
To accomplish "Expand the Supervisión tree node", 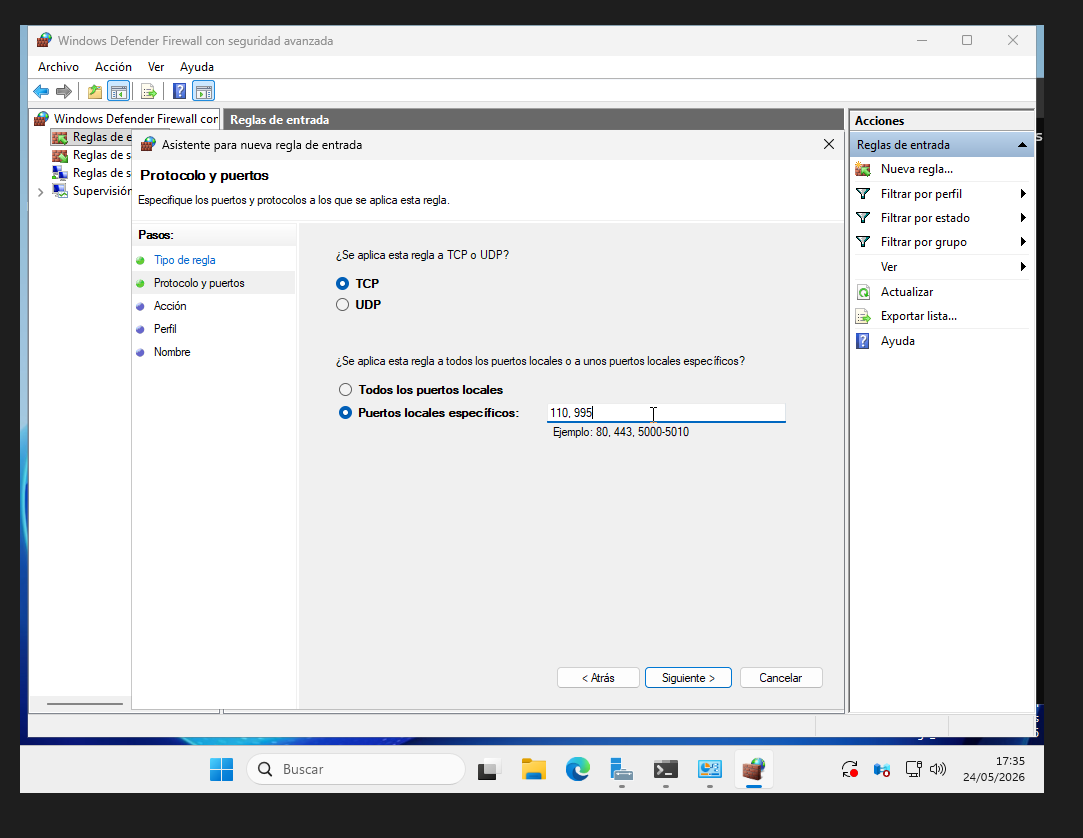I will 40,192.
